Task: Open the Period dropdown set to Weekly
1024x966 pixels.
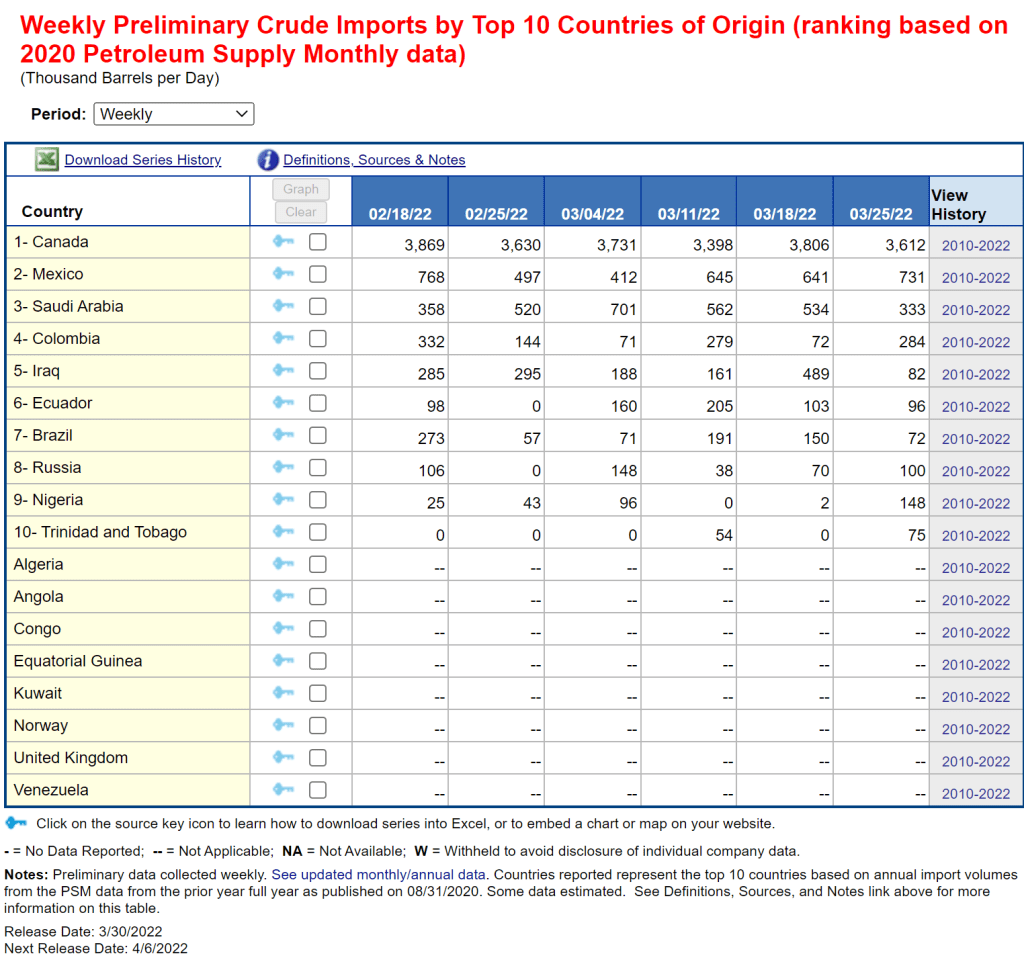Action: (x=174, y=114)
